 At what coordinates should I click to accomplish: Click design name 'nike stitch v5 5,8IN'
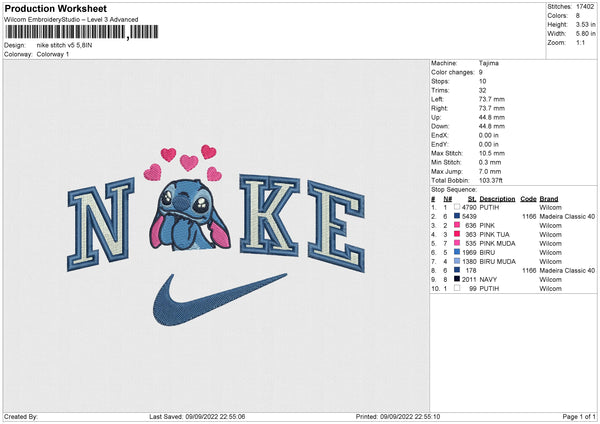click(64, 45)
